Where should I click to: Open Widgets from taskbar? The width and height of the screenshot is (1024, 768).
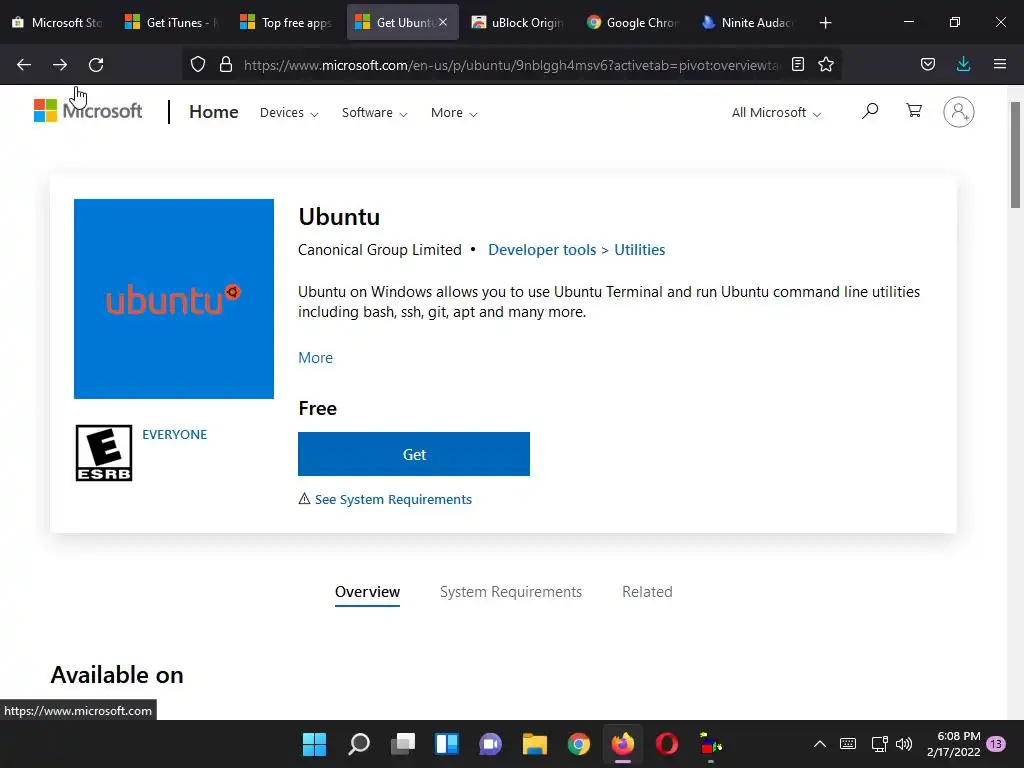[447, 744]
